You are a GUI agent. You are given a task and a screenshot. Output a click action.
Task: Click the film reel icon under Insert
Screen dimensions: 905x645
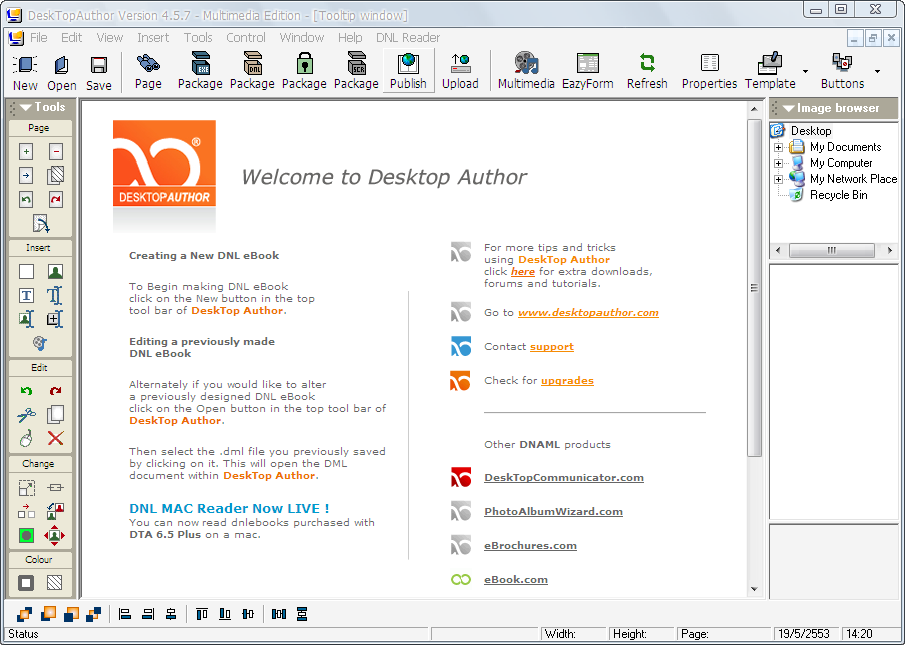click(40, 343)
